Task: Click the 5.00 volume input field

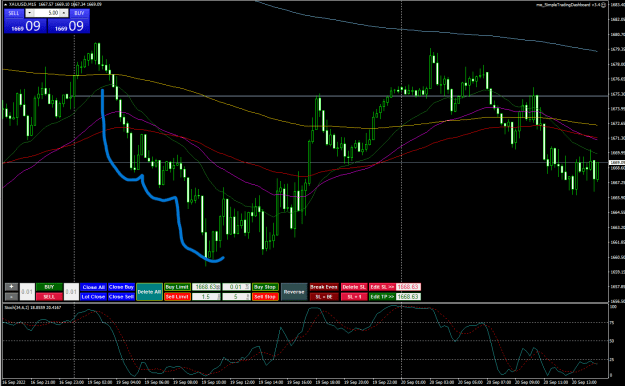Action: pos(47,13)
